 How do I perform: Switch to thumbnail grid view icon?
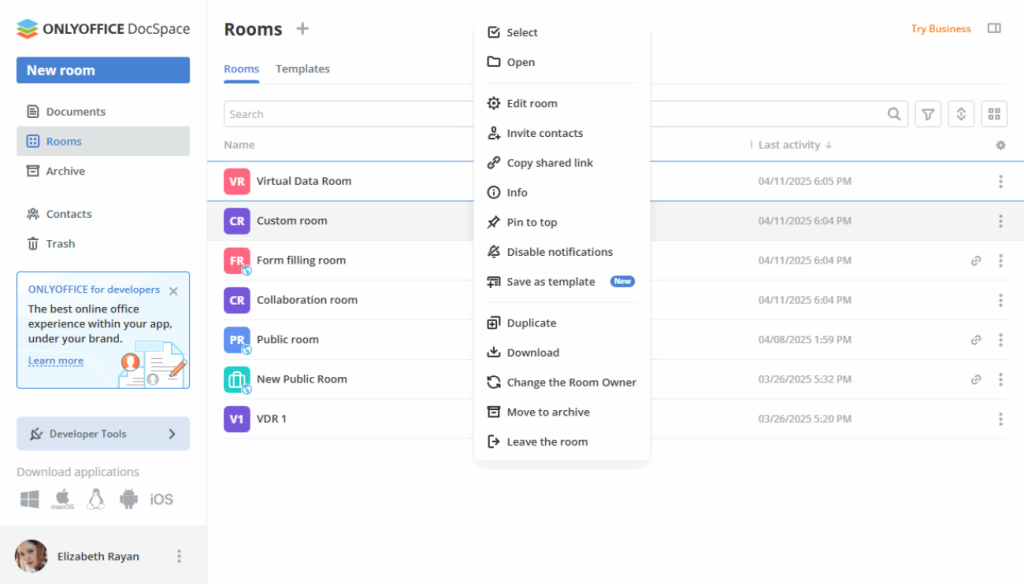[x=993, y=113]
